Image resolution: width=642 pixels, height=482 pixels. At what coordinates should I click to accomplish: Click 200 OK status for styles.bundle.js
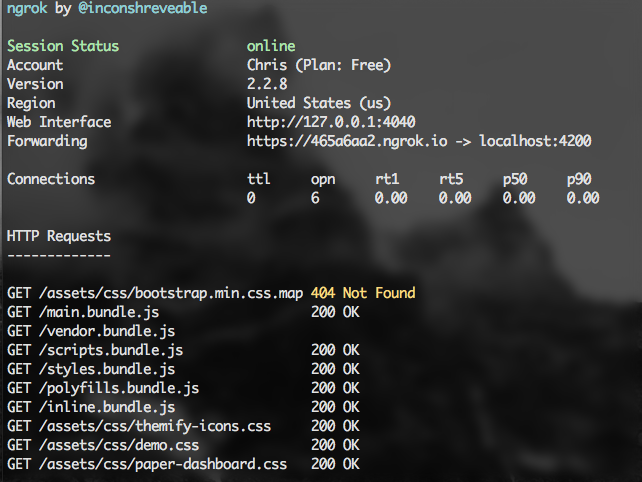(335, 369)
